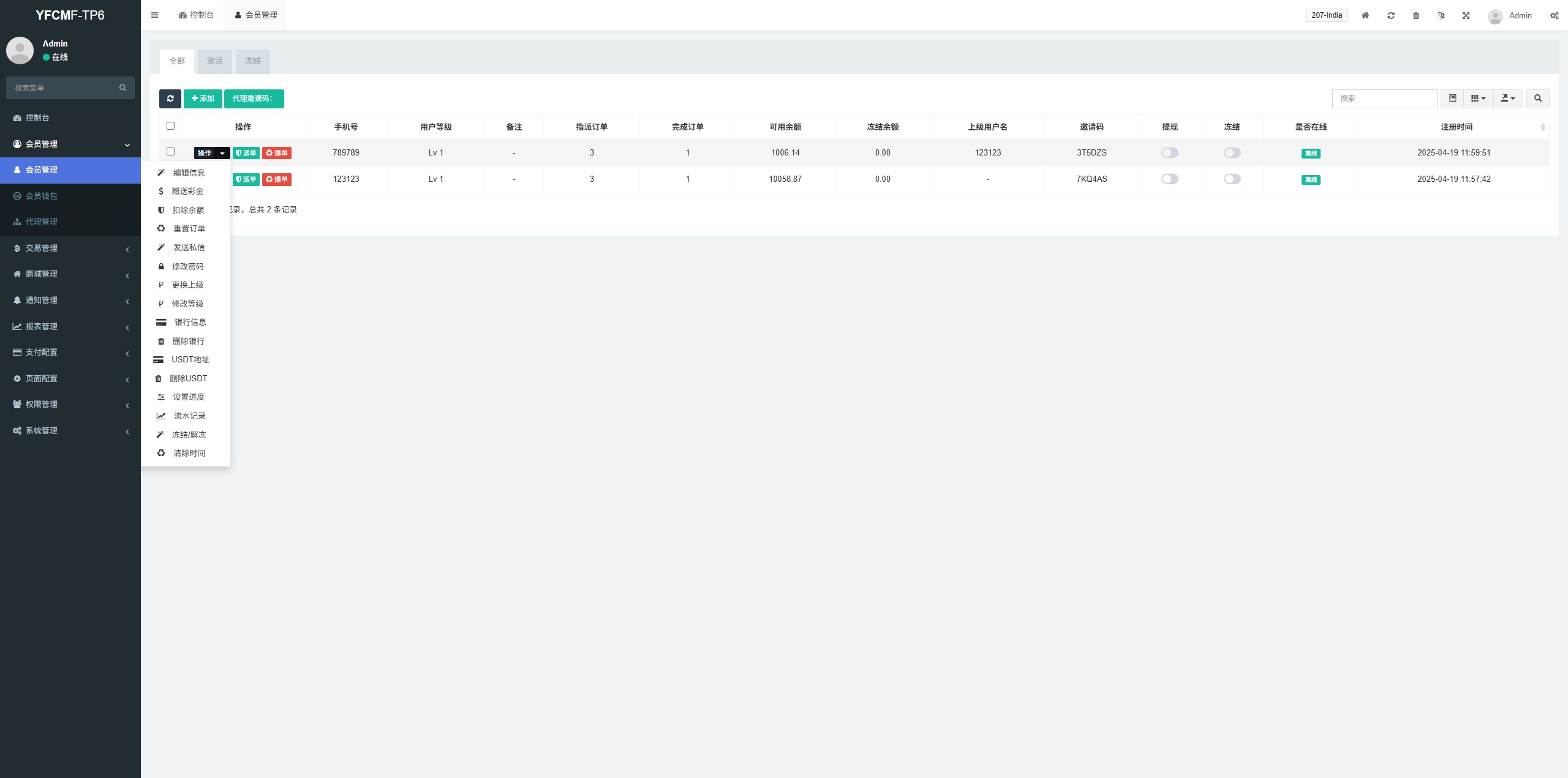Screen dimensions: 1568x778
Task: Click the hamburger menu icon to collapse sidebar
Action: click(x=154, y=15)
